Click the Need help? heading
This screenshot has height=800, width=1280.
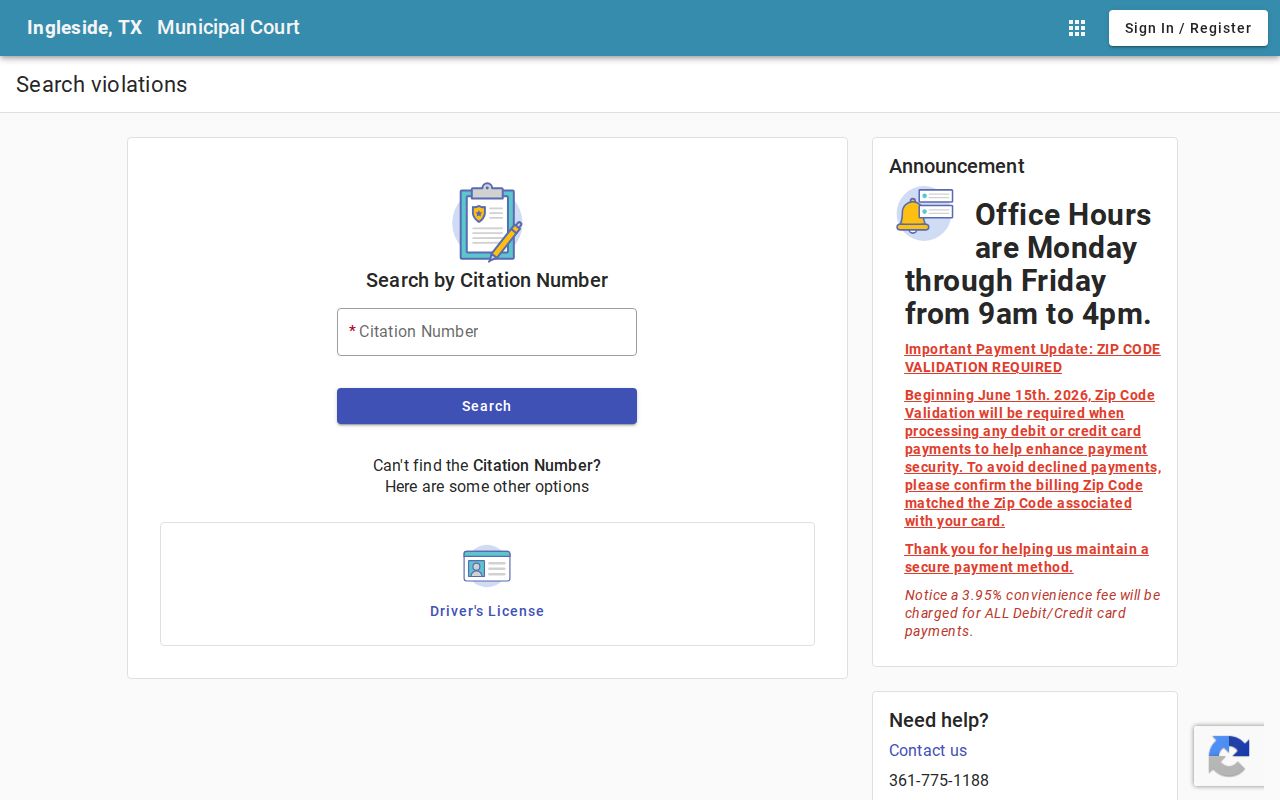[x=939, y=720]
